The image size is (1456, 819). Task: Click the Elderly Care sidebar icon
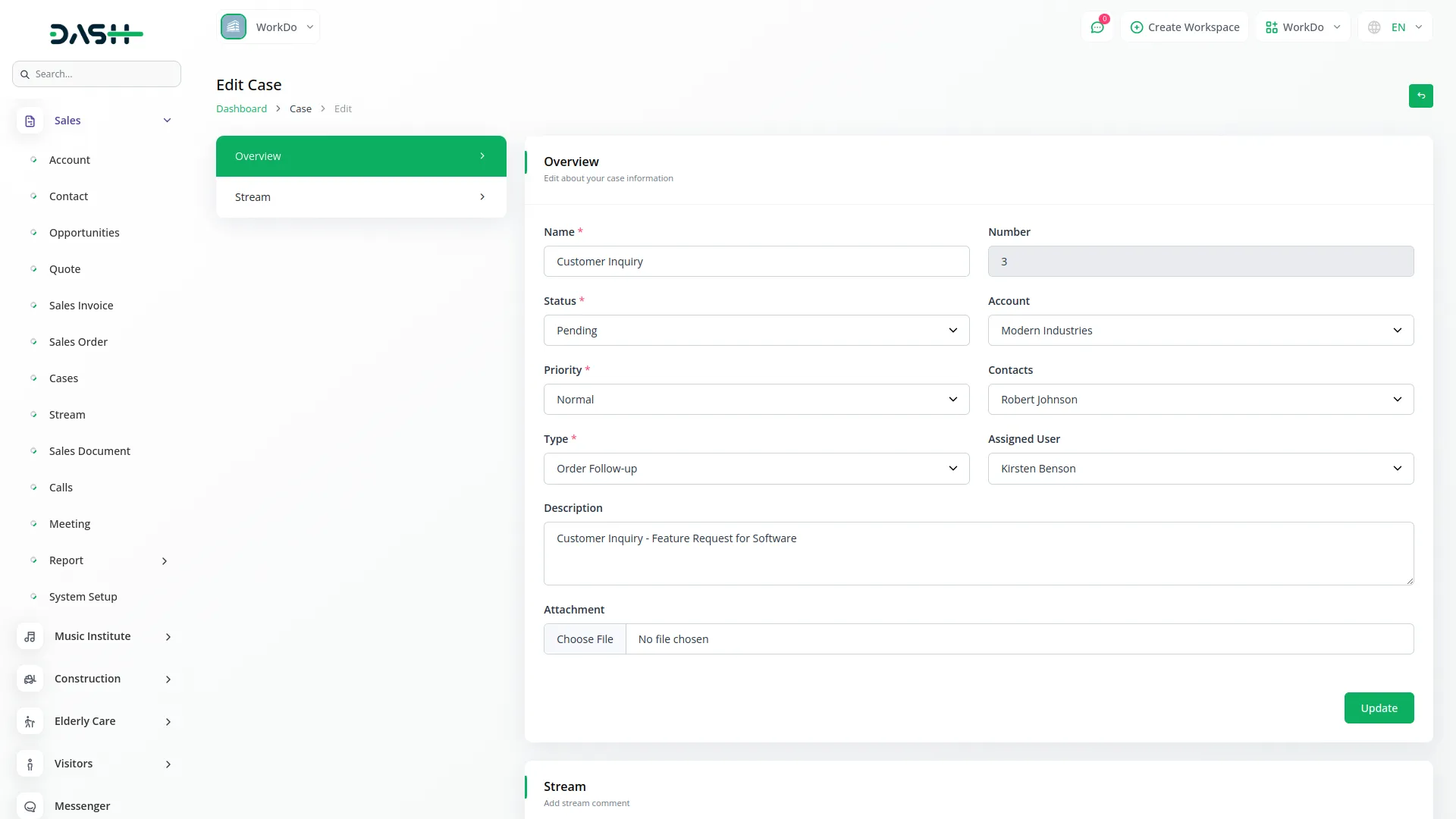coord(30,722)
